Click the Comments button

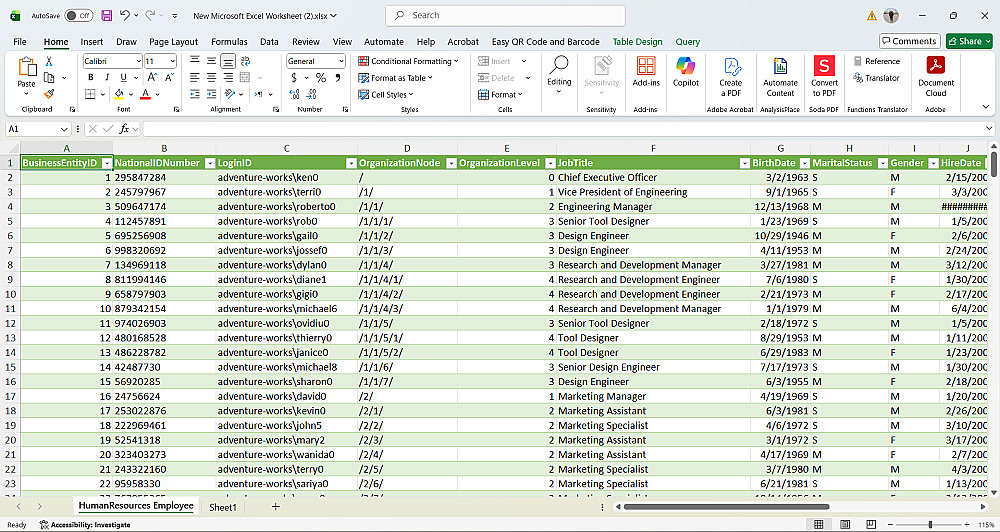tap(909, 41)
